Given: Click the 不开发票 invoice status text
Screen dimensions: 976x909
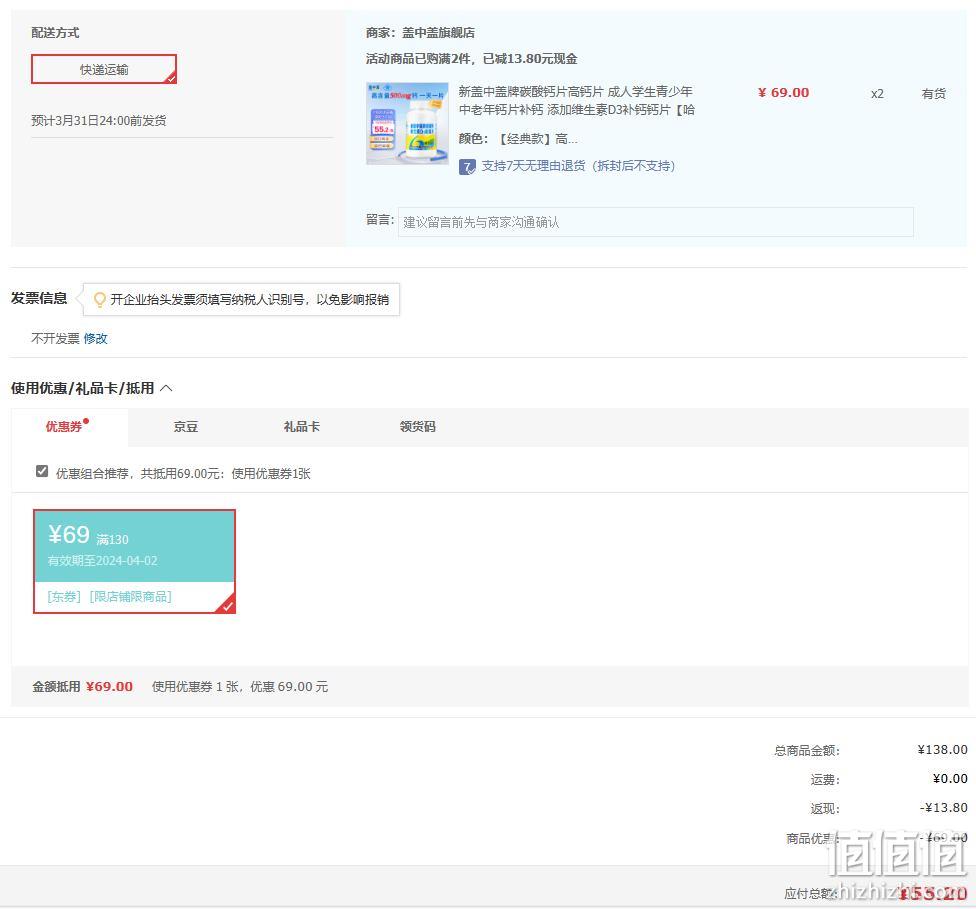Looking at the screenshot, I should (x=55, y=339).
